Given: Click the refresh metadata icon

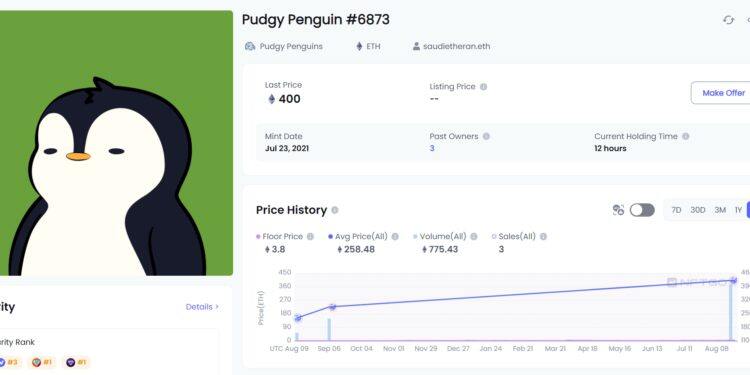Looking at the screenshot, I should [x=728, y=20].
